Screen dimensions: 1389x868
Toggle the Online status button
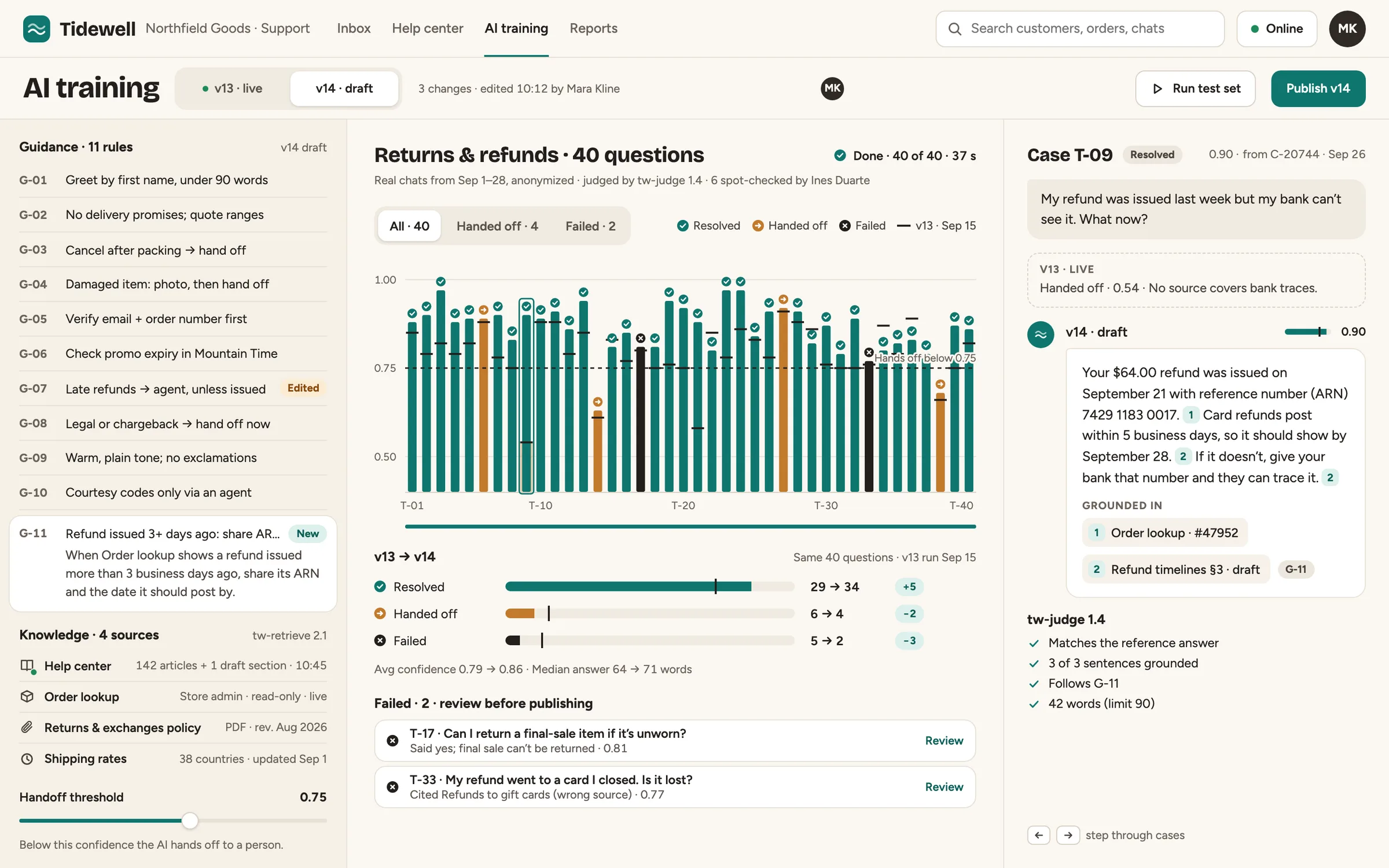pos(1277,28)
